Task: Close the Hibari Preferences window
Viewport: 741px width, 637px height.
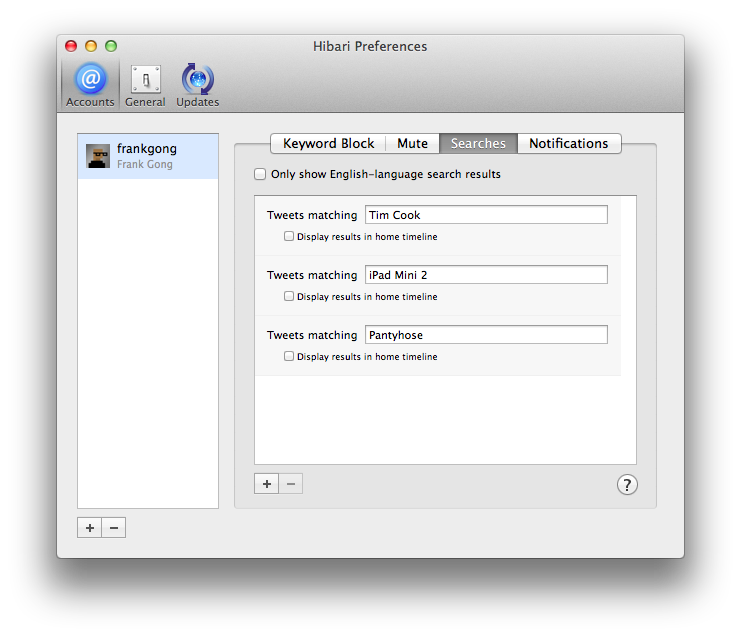Action: click(71, 46)
